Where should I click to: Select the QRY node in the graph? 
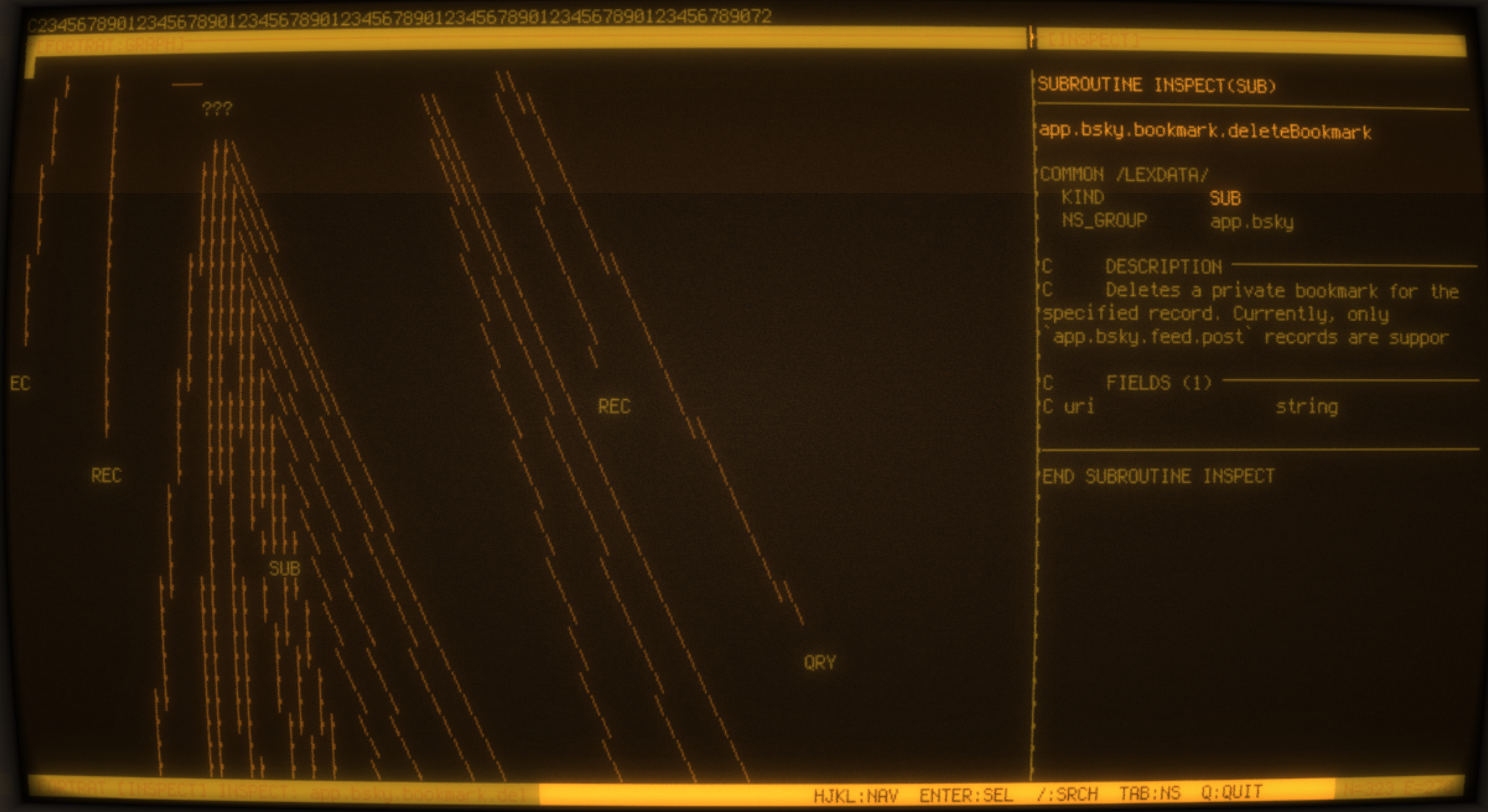point(819,663)
